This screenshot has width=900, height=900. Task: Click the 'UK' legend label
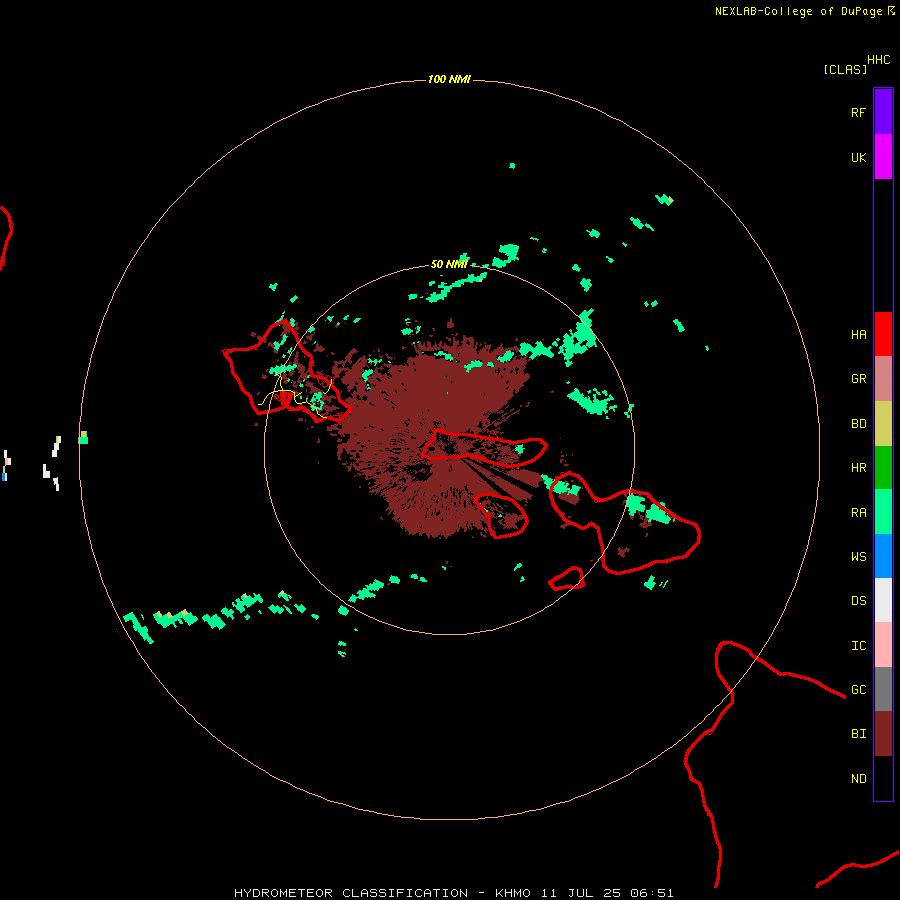tap(858, 157)
